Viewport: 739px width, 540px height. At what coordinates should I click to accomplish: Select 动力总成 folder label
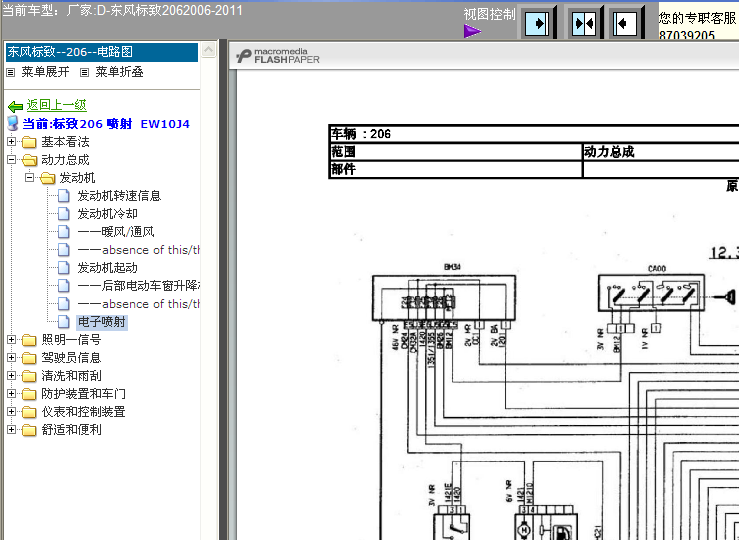(65, 160)
